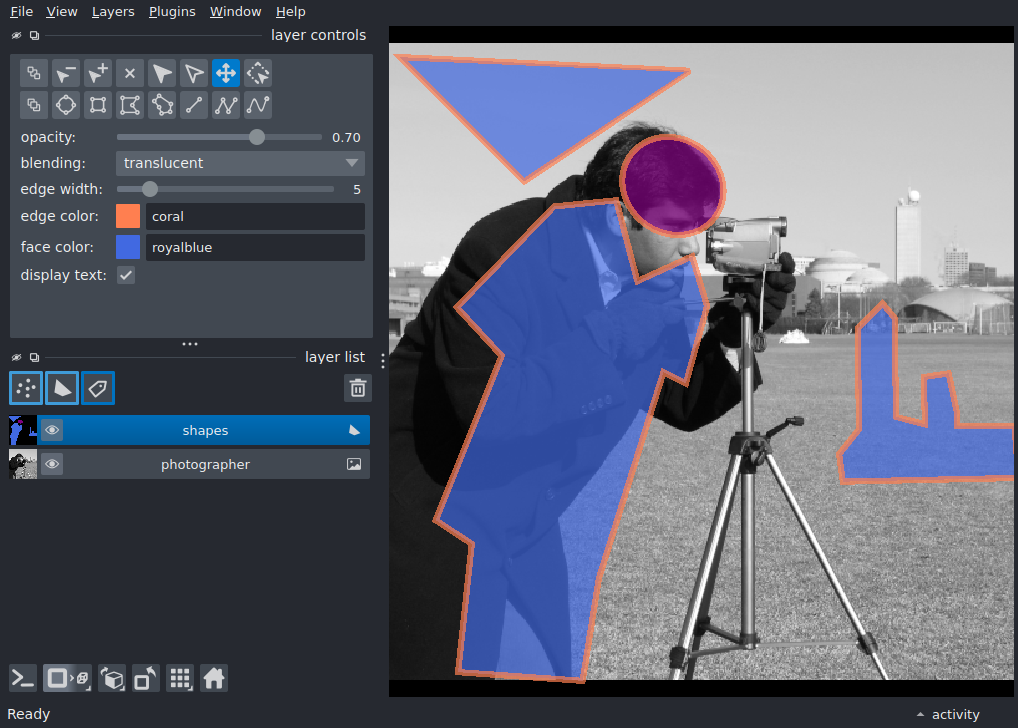Open the Layers menu
This screenshot has height=728, width=1018.
tap(113, 12)
